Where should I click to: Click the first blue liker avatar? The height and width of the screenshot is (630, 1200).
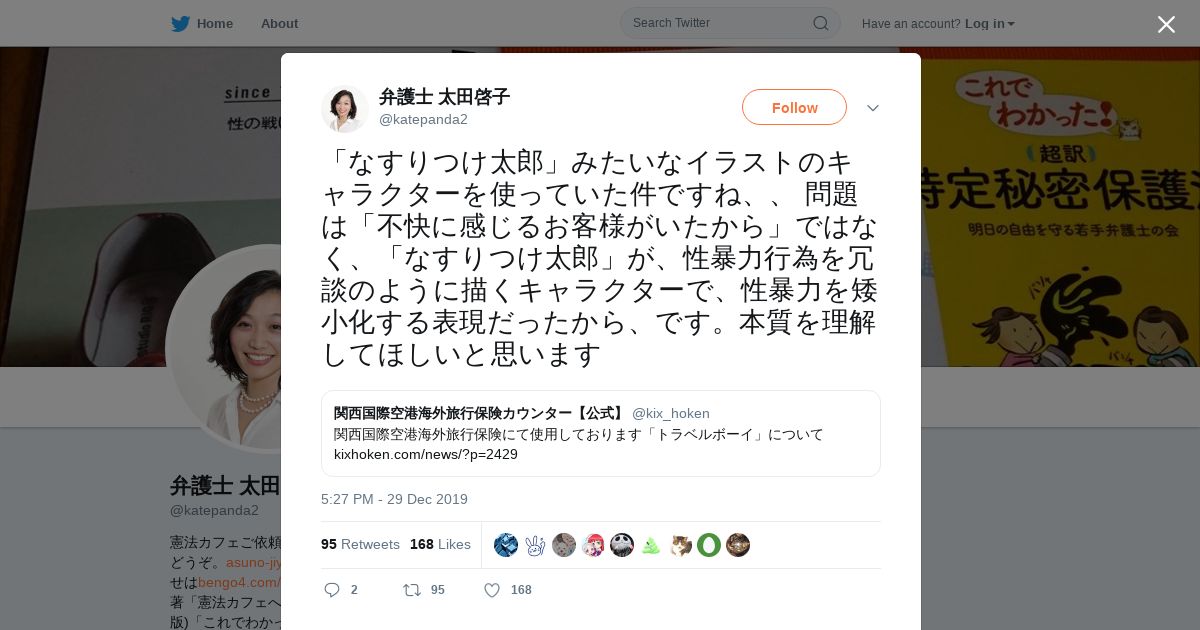pyautogui.click(x=506, y=545)
